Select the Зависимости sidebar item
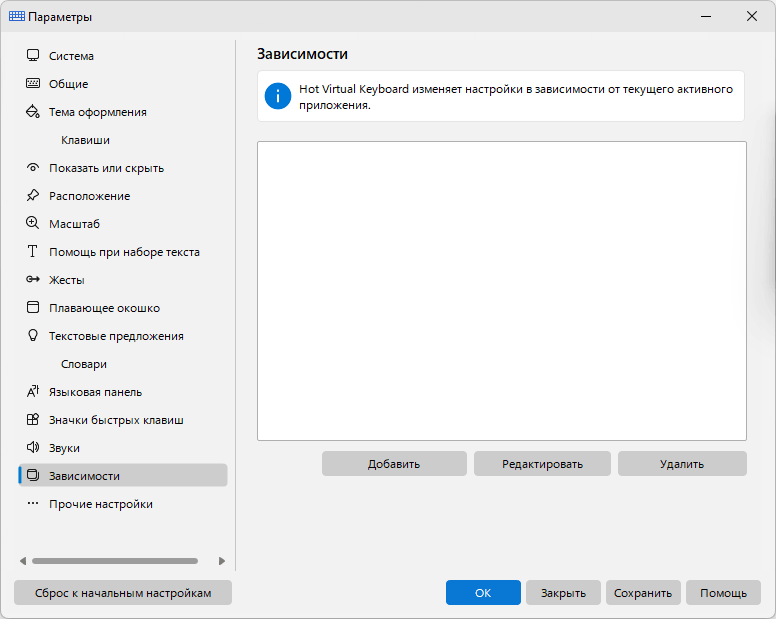 point(123,476)
